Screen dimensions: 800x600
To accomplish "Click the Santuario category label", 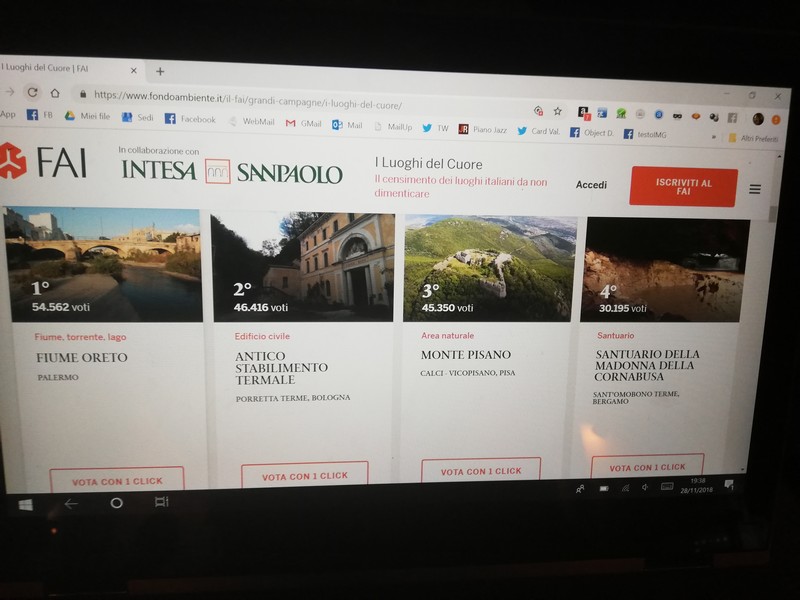I will pos(615,335).
